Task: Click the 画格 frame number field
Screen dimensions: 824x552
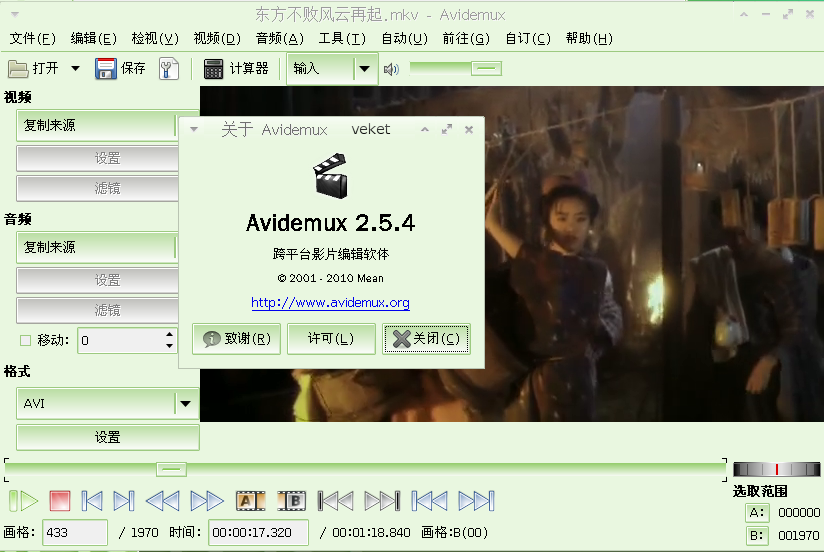Action: tap(75, 533)
